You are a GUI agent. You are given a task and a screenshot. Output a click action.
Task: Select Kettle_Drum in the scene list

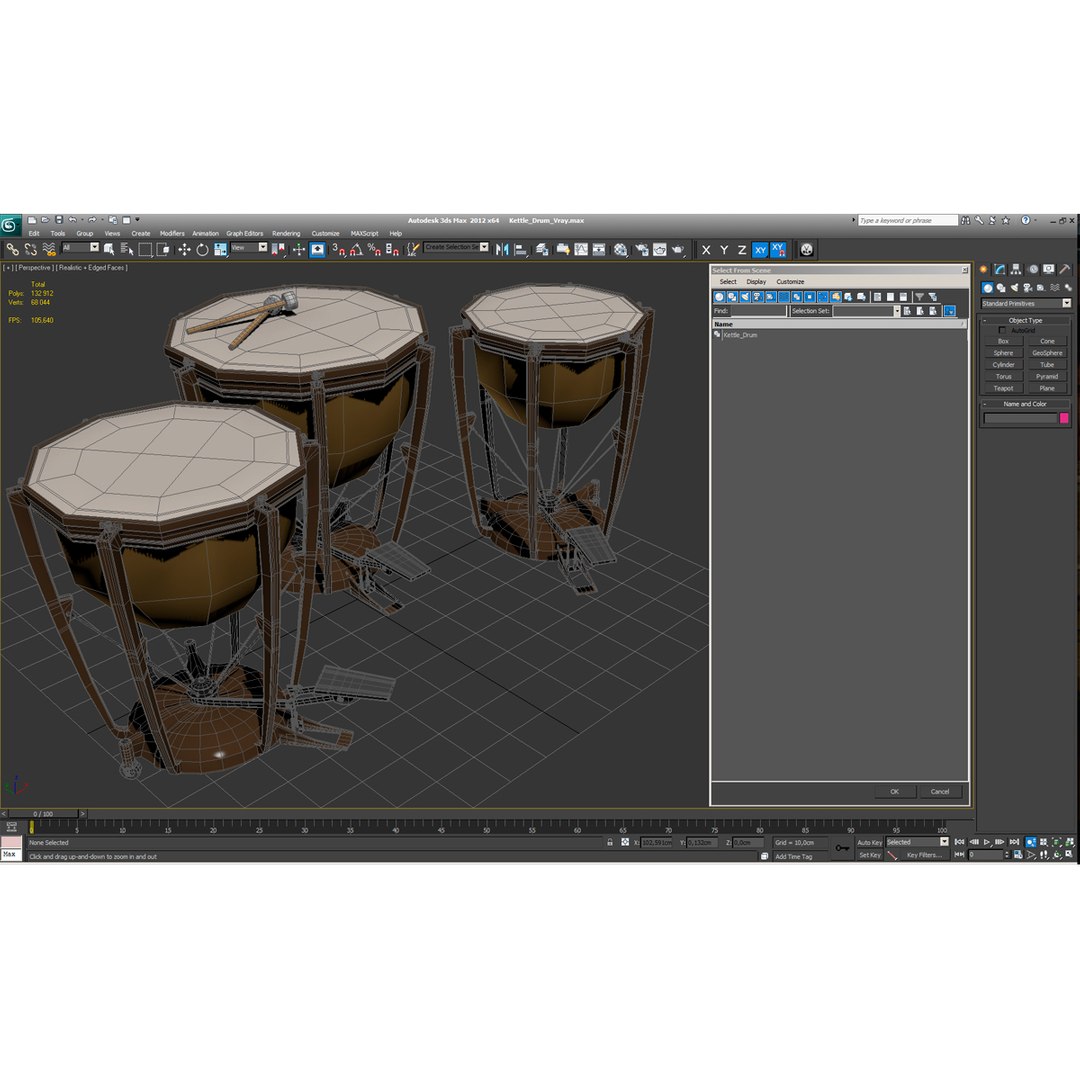pyautogui.click(x=740, y=335)
